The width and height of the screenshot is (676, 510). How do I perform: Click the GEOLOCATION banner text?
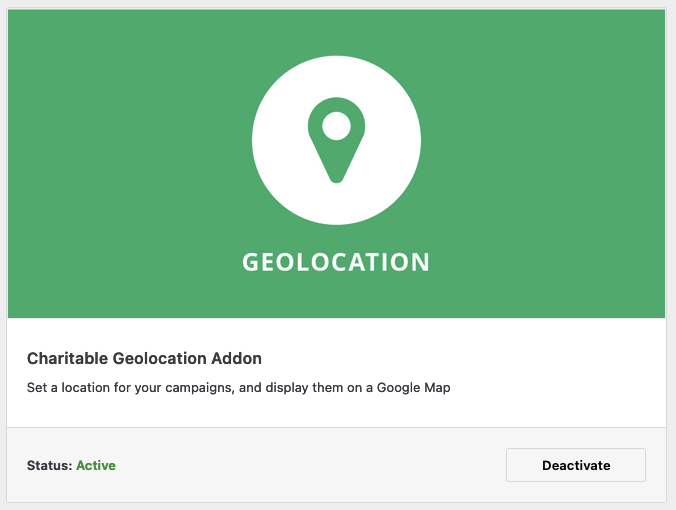pos(336,262)
